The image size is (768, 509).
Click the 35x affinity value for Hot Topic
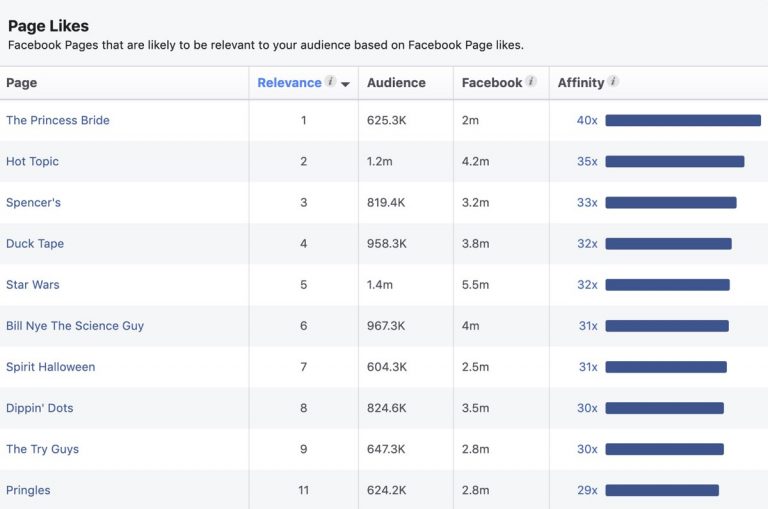click(587, 161)
